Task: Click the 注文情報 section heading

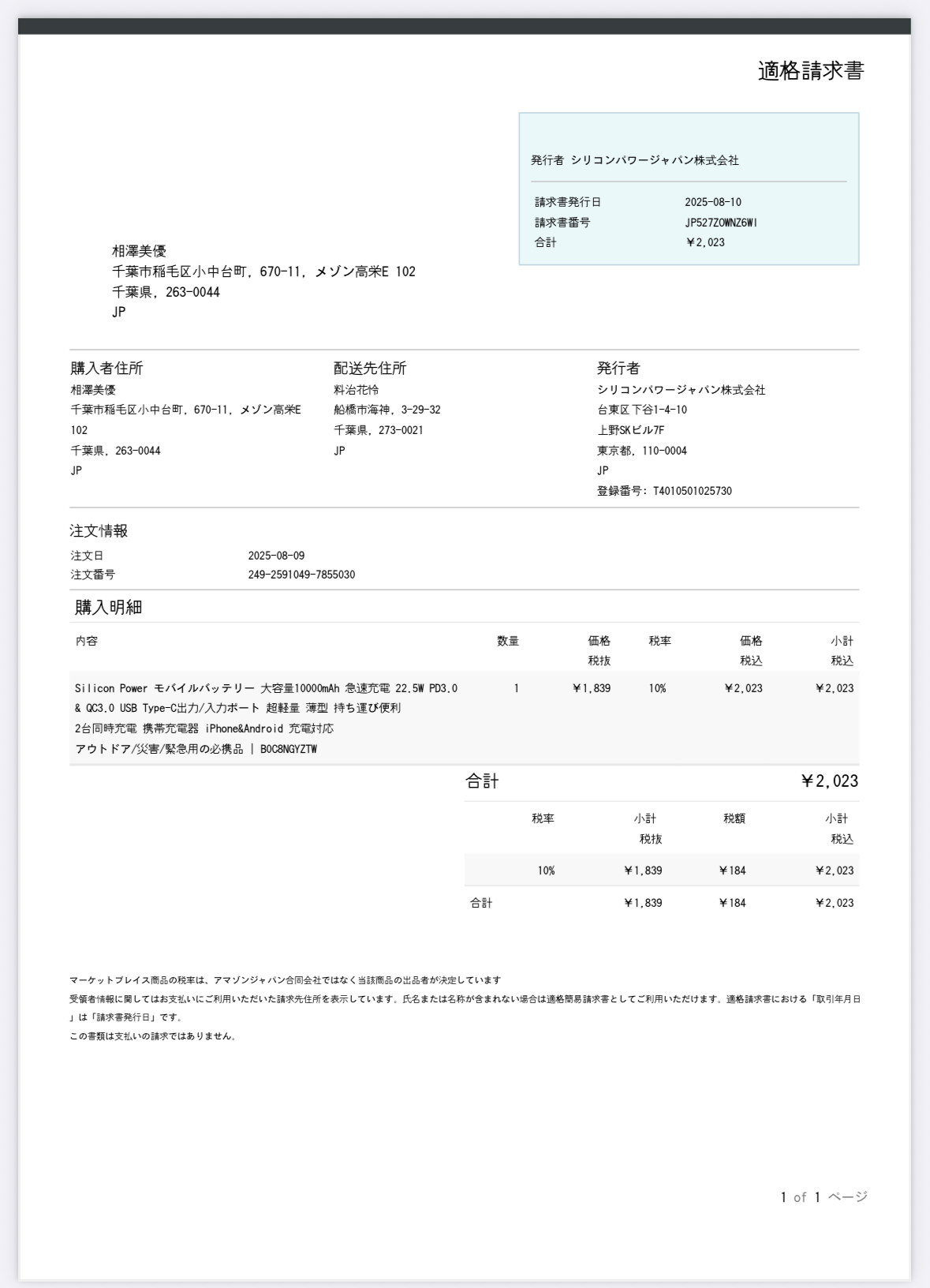Action: click(99, 531)
